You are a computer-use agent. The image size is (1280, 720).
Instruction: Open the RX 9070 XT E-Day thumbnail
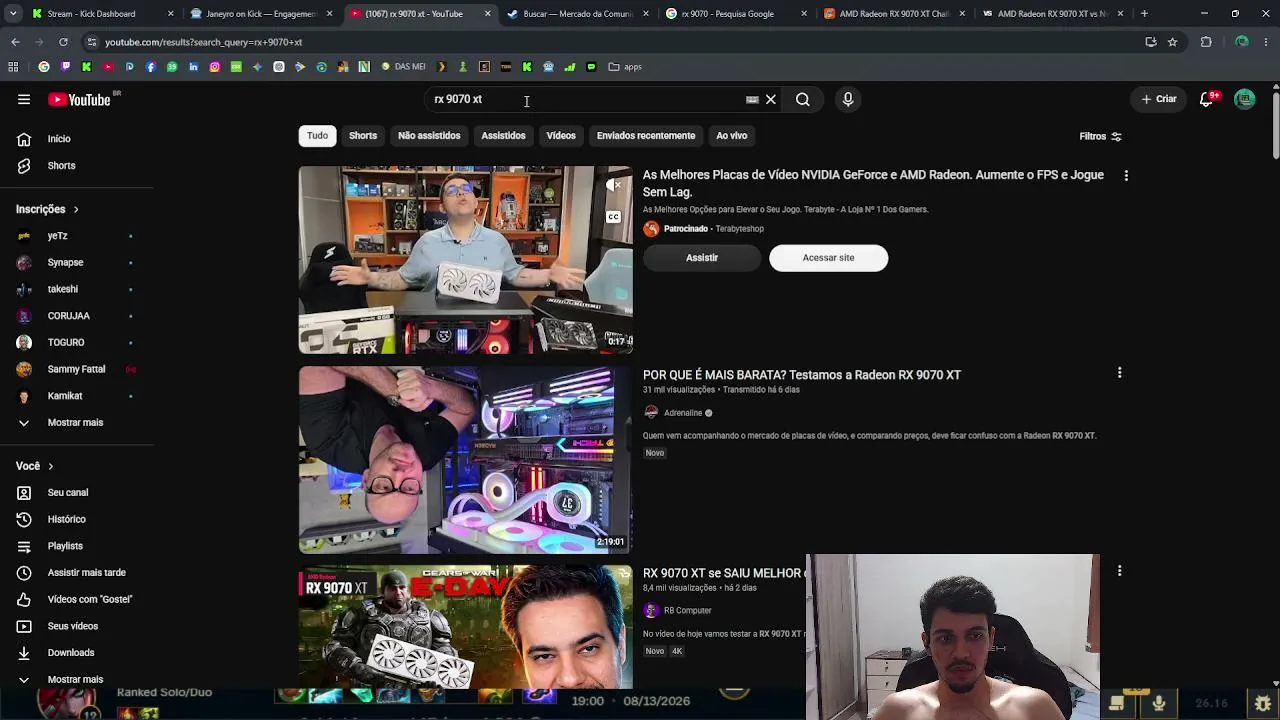466,628
